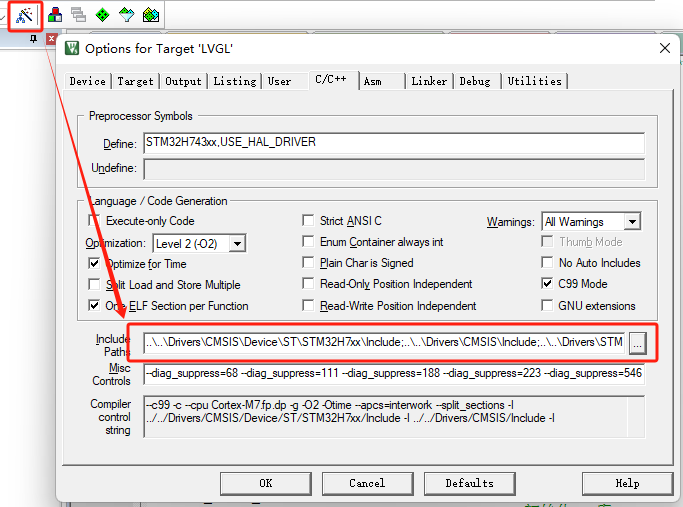683x507 pixels.
Task: Toggle Optimize for Time checkbox
Action: pyautogui.click(x=94, y=263)
